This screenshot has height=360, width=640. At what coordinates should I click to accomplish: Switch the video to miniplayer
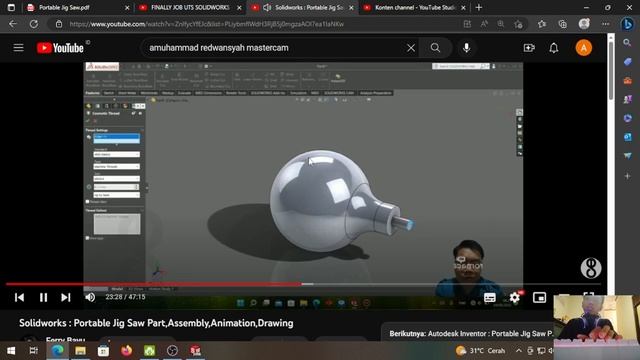539,298
